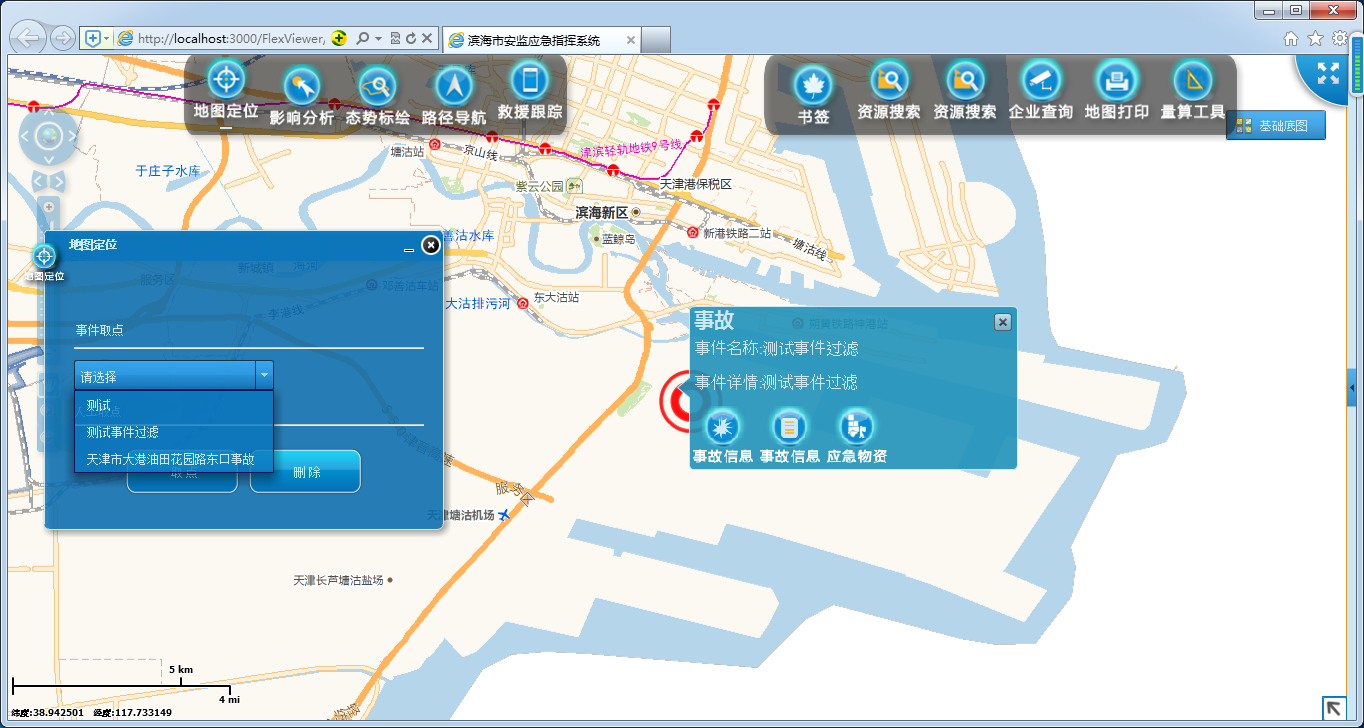Select 测试事件过滤 from the event list
The width and height of the screenshot is (1364, 728).
[174, 432]
